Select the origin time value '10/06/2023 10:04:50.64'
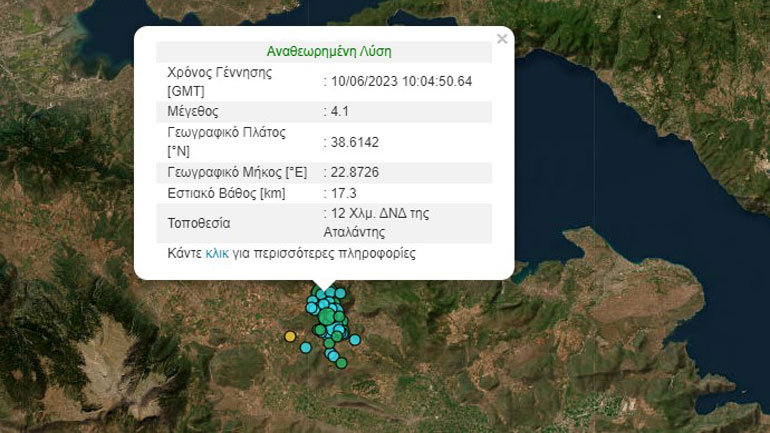Screen dimensions: 770x433 tap(401, 81)
